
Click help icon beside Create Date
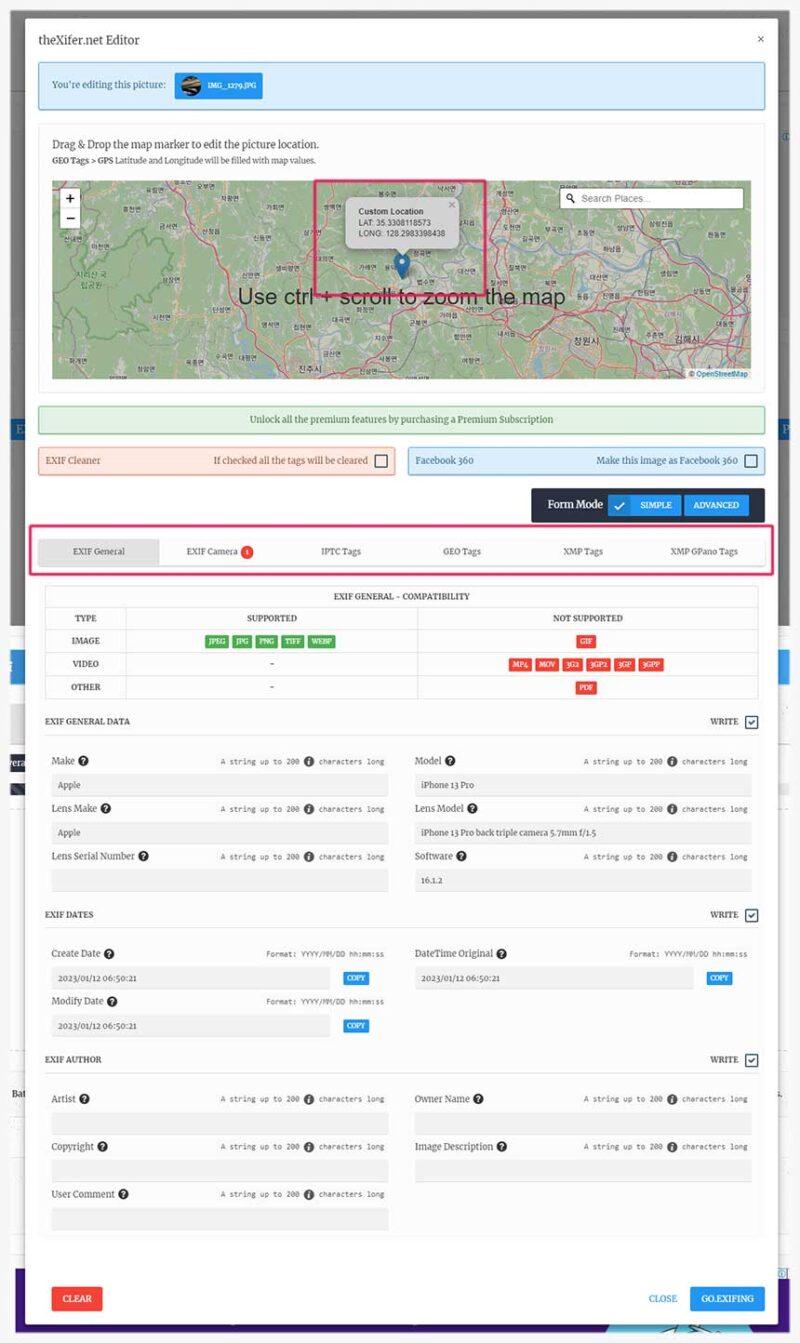click(x=109, y=954)
